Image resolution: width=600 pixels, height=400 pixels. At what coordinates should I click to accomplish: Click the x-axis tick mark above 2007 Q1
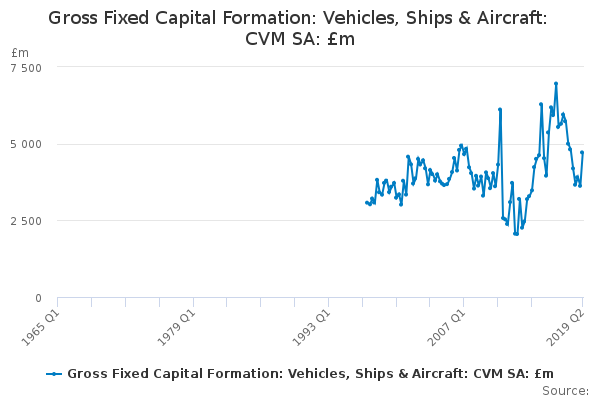[463, 302]
